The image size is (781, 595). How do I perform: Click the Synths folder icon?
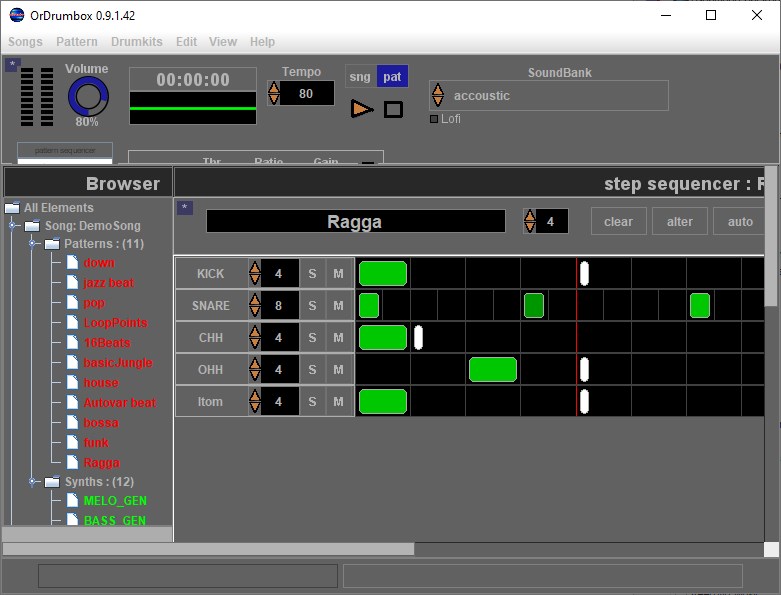52,481
